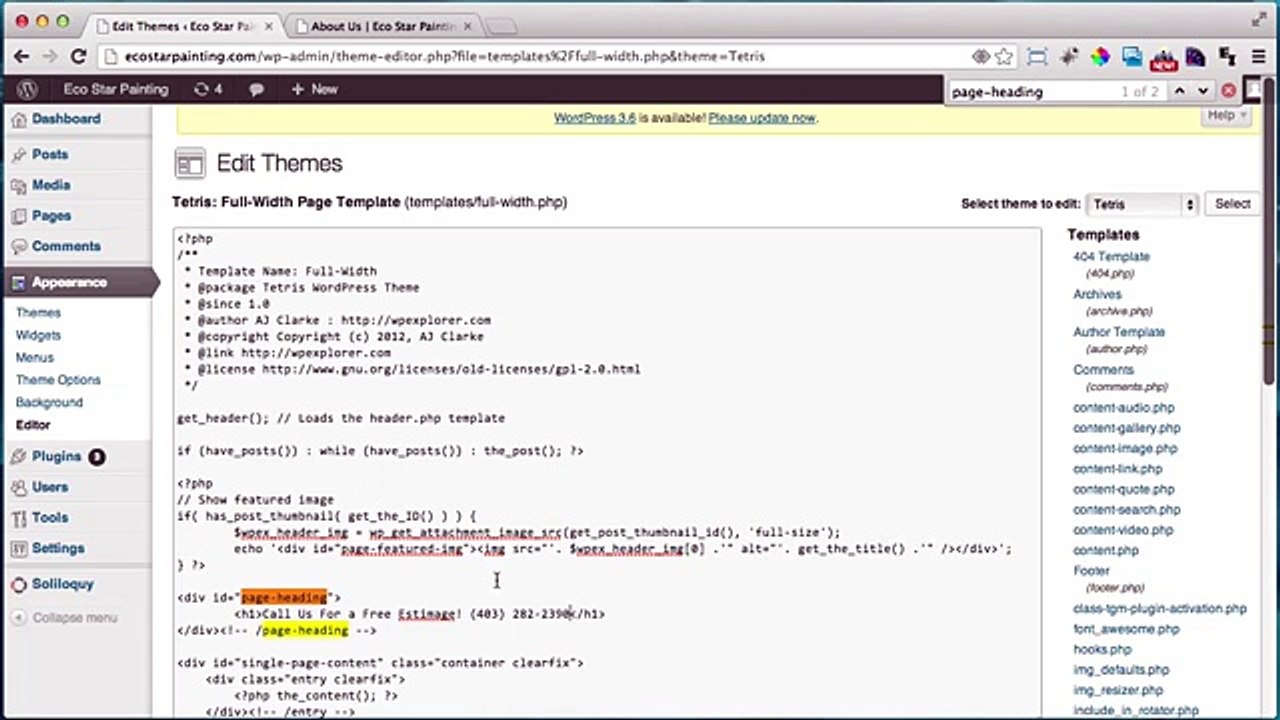
Task: Open Eco Star Painting site menu
Action: click(x=116, y=89)
